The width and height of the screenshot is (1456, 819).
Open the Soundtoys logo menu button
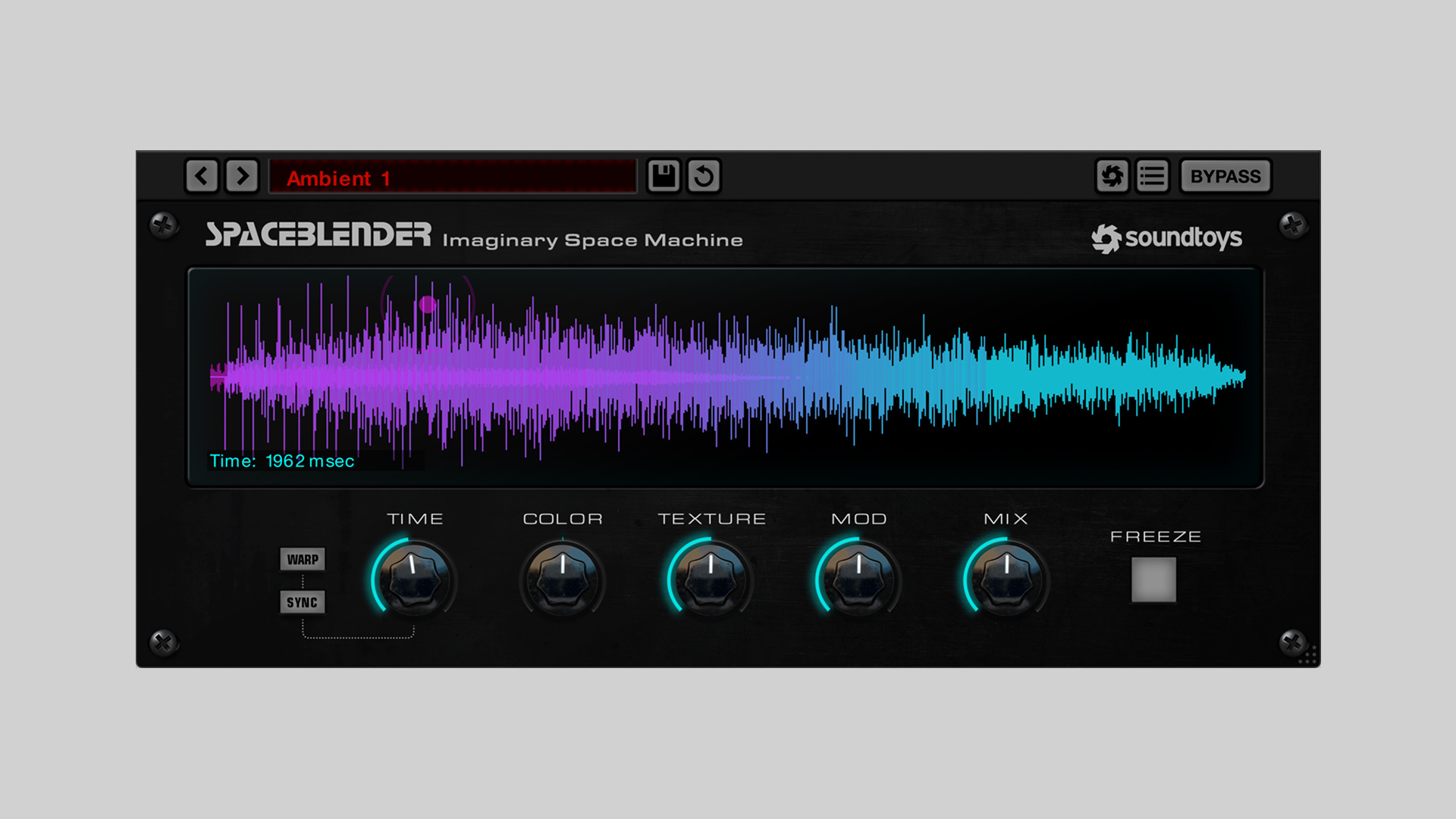[x=1112, y=176]
